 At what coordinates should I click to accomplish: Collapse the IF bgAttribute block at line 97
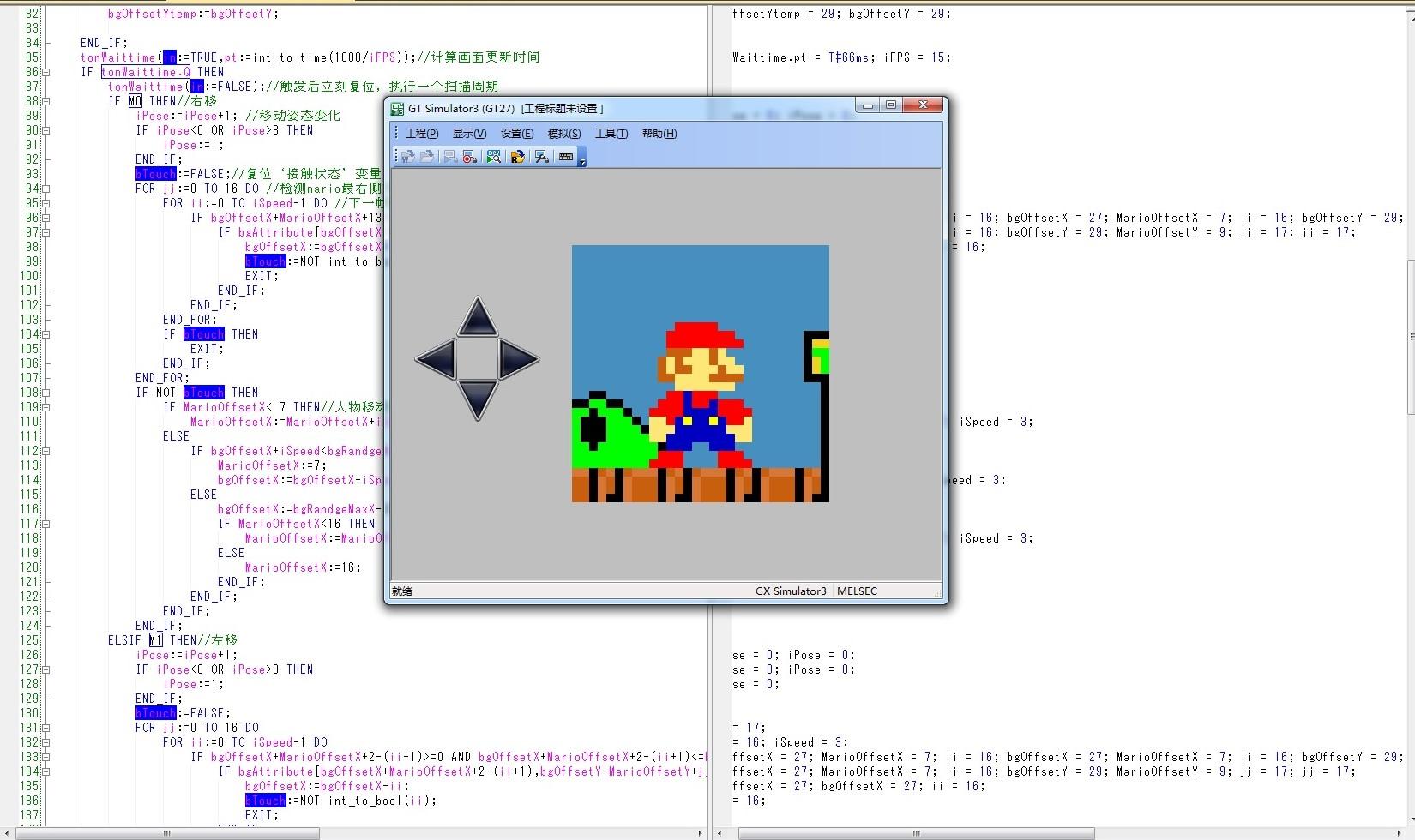coord(45,232)
